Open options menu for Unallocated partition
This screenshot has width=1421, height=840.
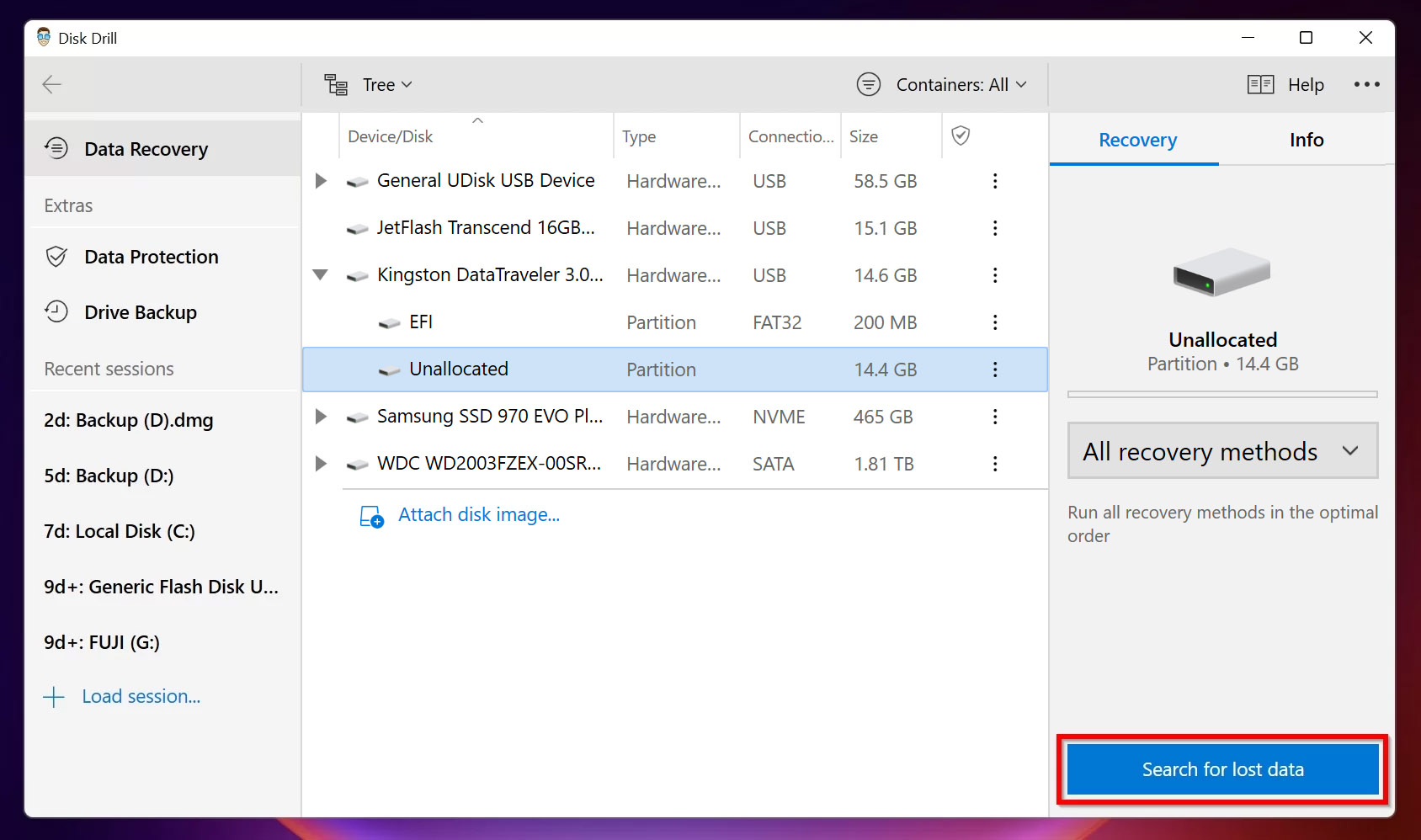tap(995, 369)
